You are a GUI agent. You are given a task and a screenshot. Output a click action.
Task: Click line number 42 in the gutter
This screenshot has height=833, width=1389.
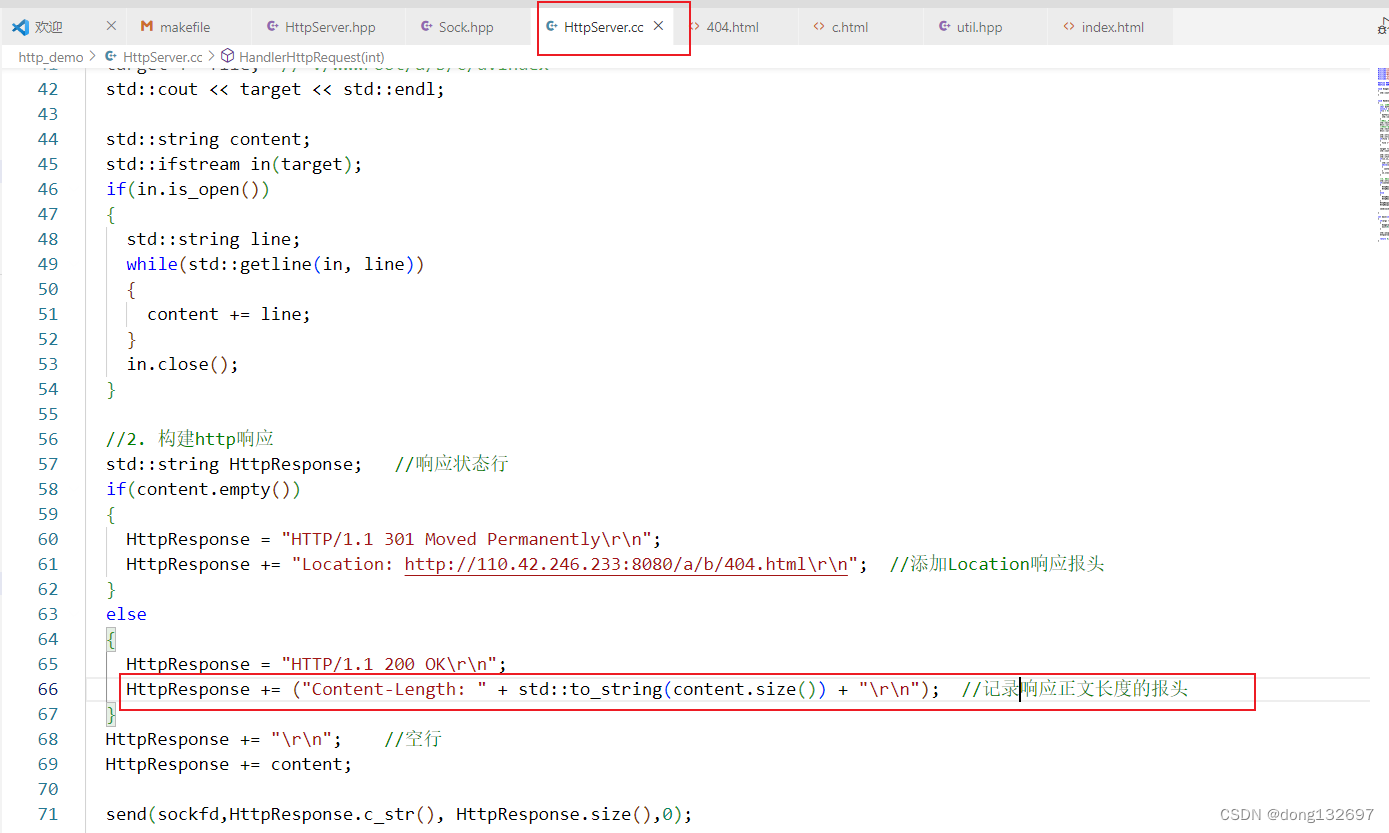coord(48,89)
